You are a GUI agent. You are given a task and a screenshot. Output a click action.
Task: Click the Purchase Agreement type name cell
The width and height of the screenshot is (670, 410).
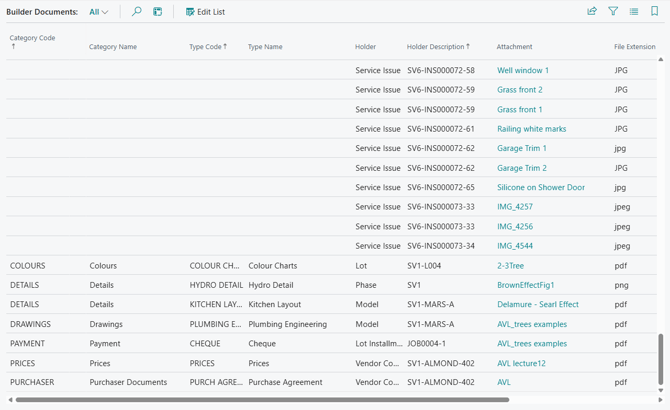[285, 382]
